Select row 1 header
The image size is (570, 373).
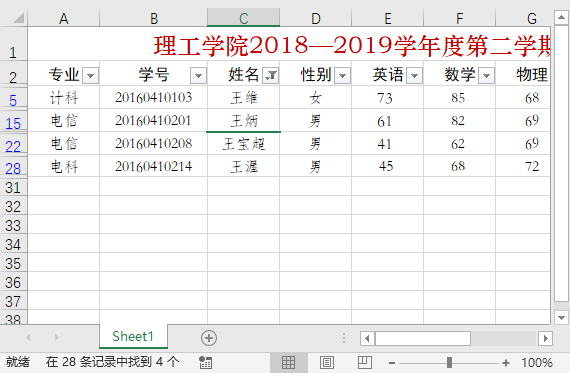coord(13,44)
